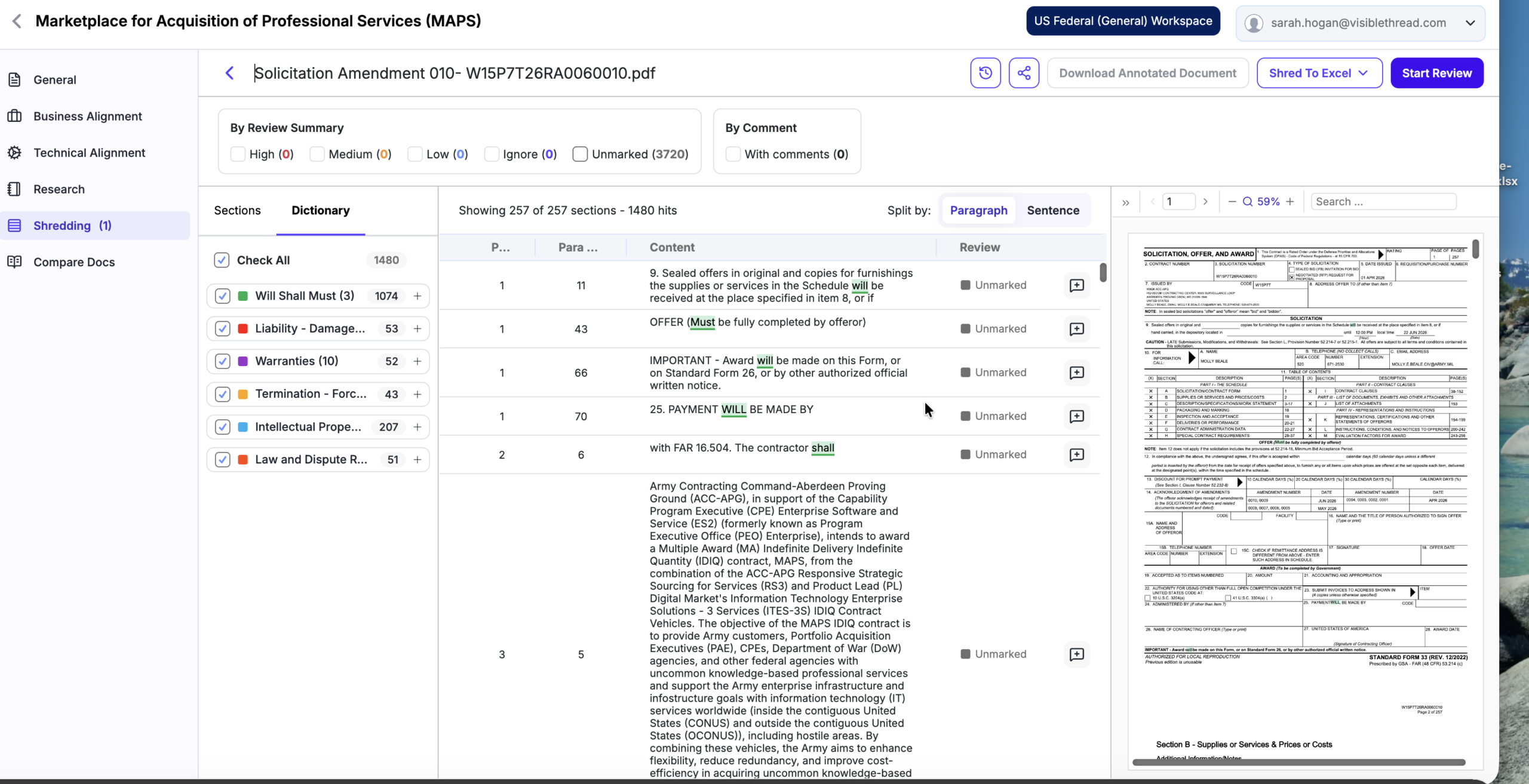Zoom in the PDF preview

pyautogui.click(x=1290, y=202)
